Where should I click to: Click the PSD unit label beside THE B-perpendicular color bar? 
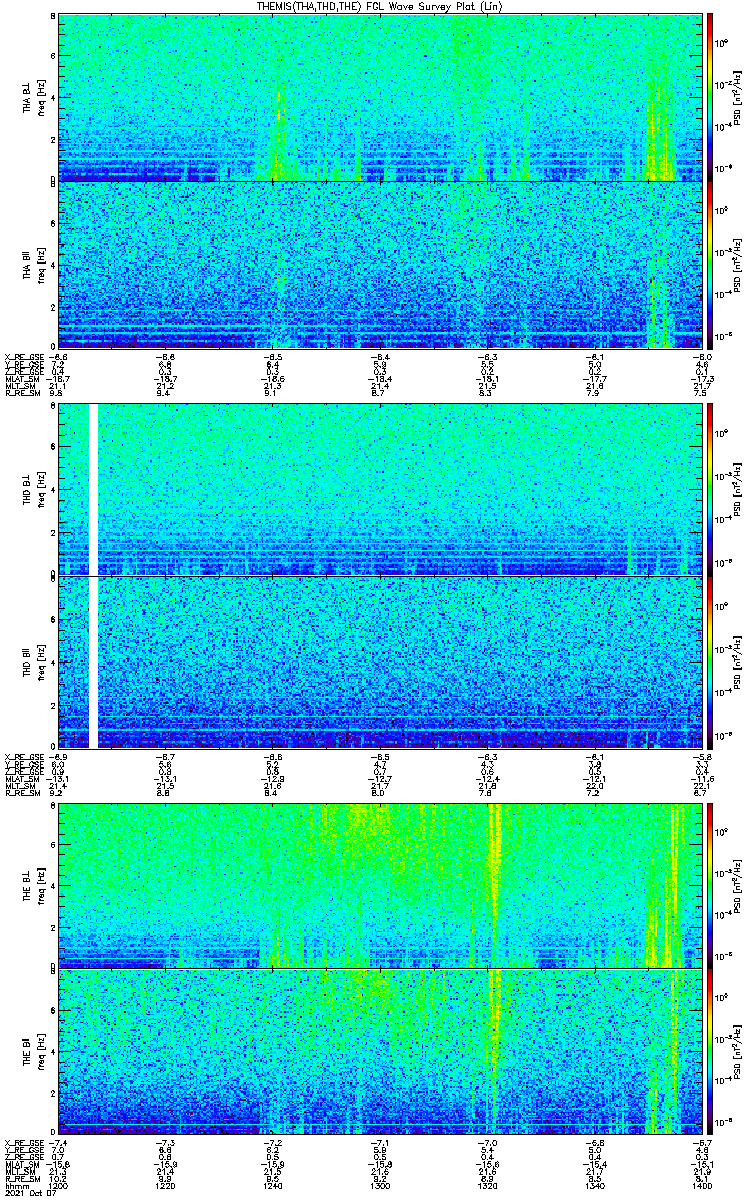[739, 885]
